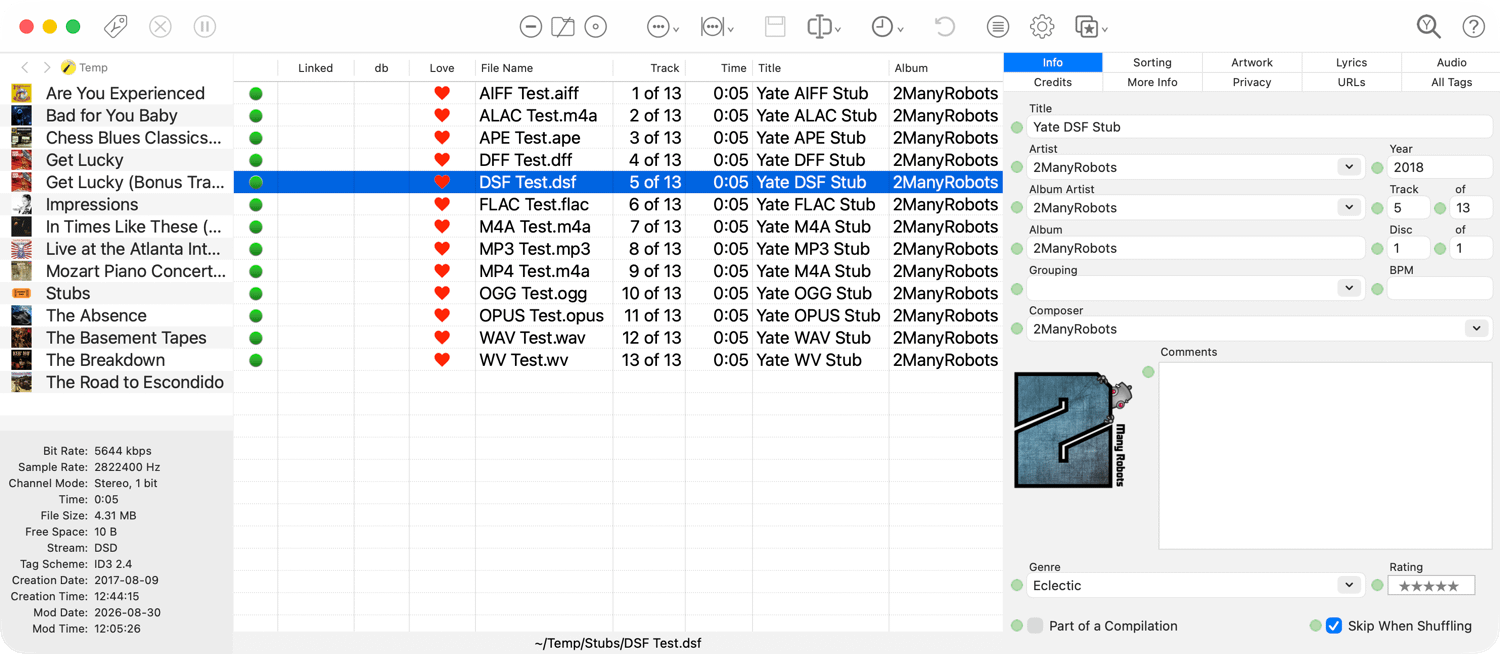1500x654 pixels.
Task: Sort by the Track column header
Action: pos(649,68)
